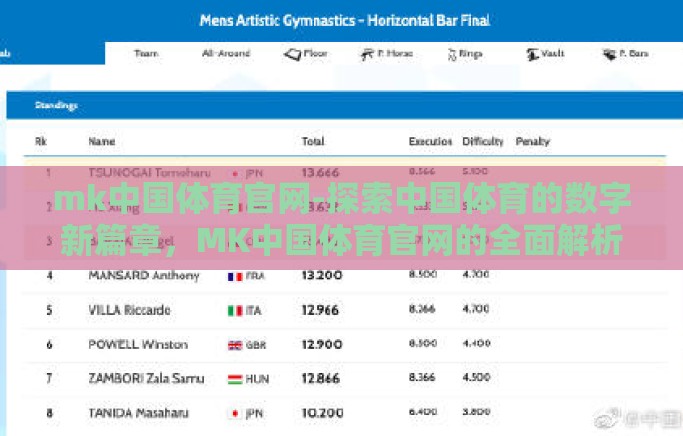The width and height of the screenshot is (683, 436).
Task: Click rank number 7
Action: pyautogui.click(x=49, y=379)
